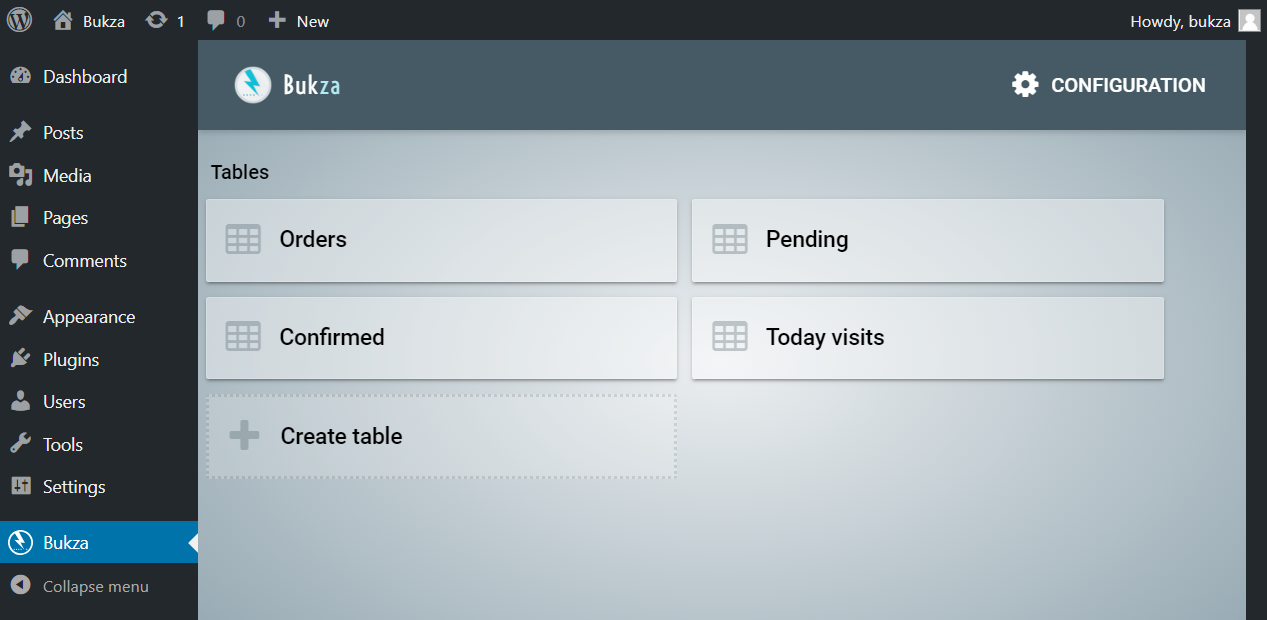The image size is (1267, 620).
Task: Click the Orders table grid icon
Action: 243,239
